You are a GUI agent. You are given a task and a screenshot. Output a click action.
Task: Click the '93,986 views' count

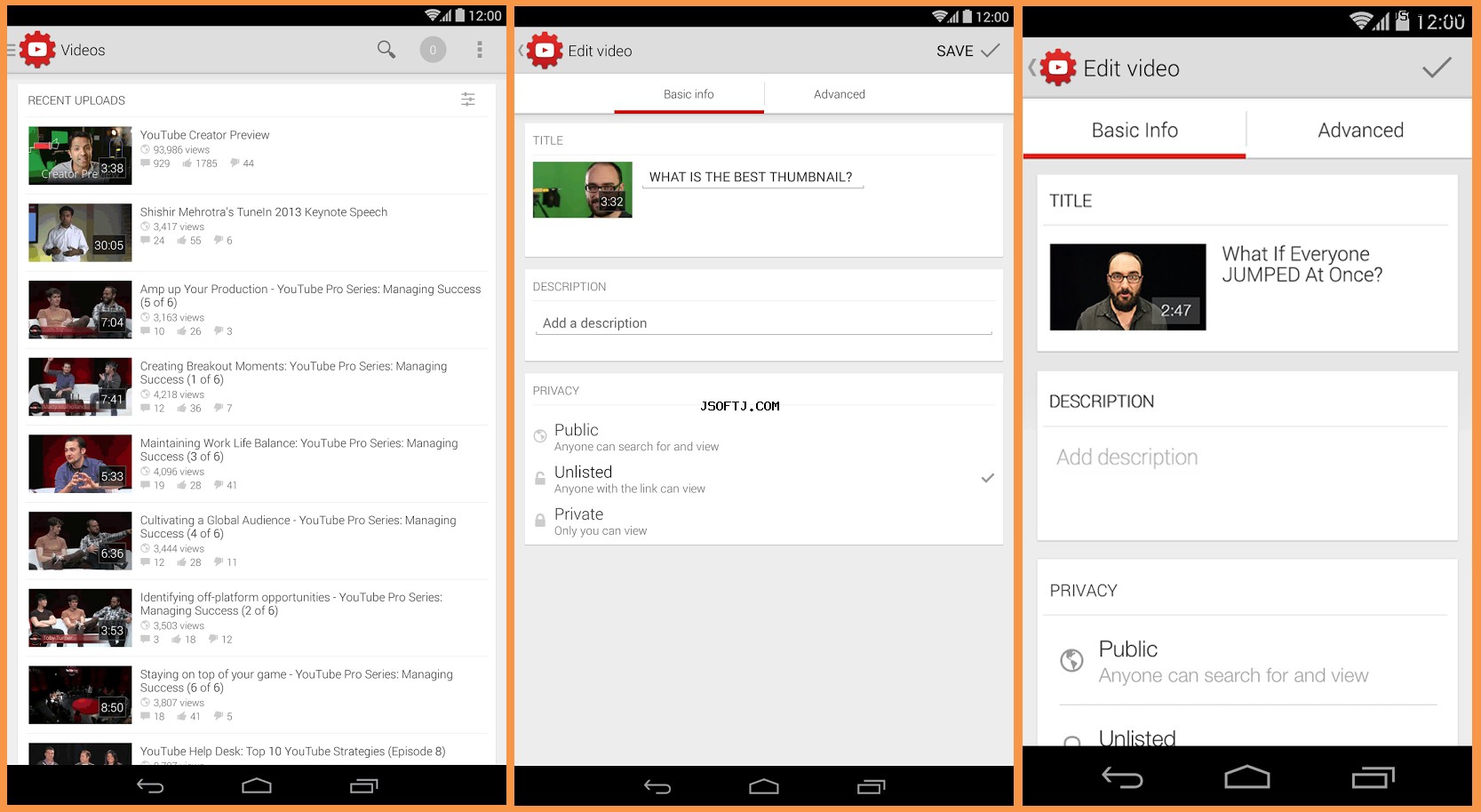pos(181,150)
